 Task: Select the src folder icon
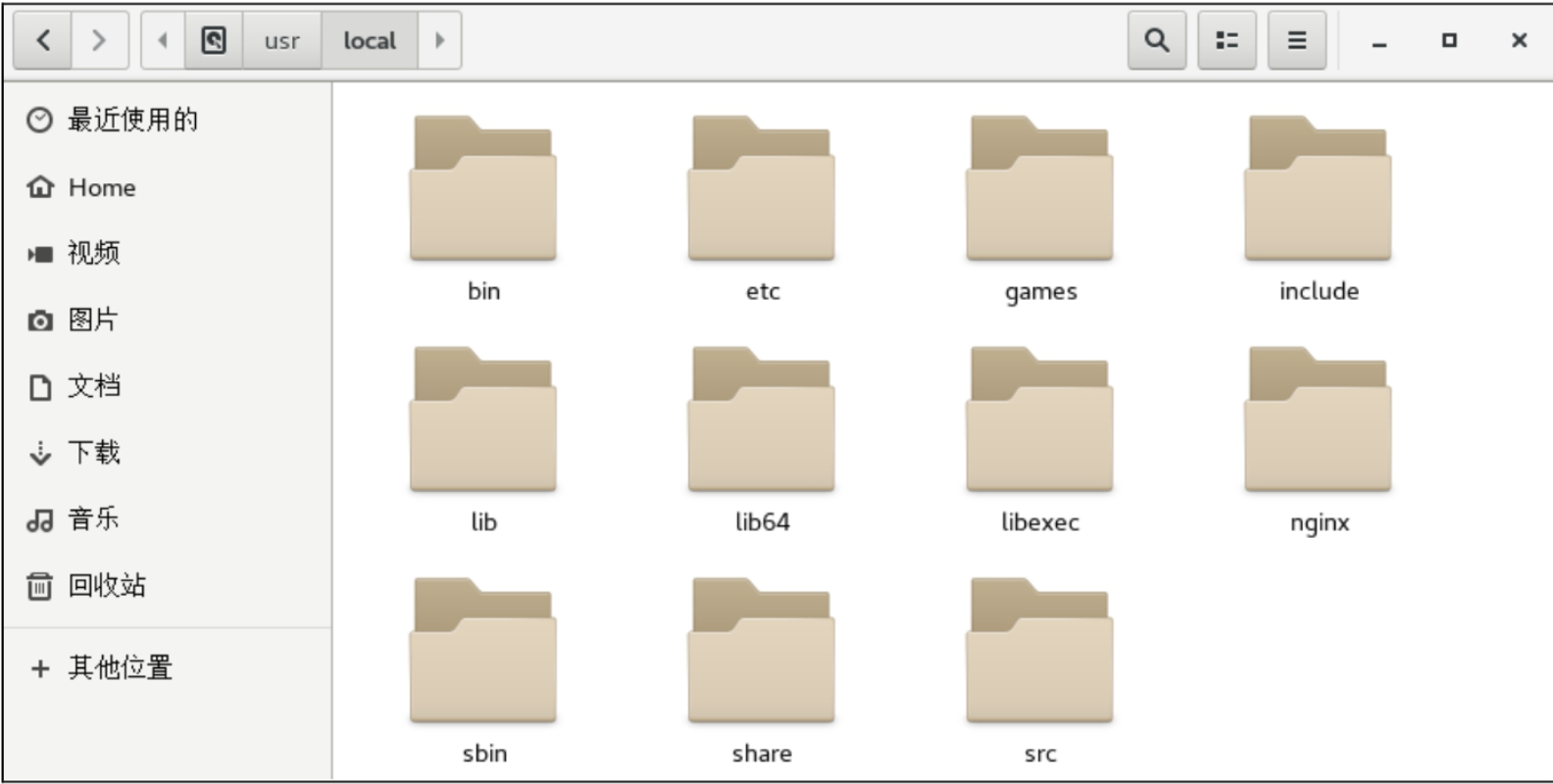[1040, 651]
